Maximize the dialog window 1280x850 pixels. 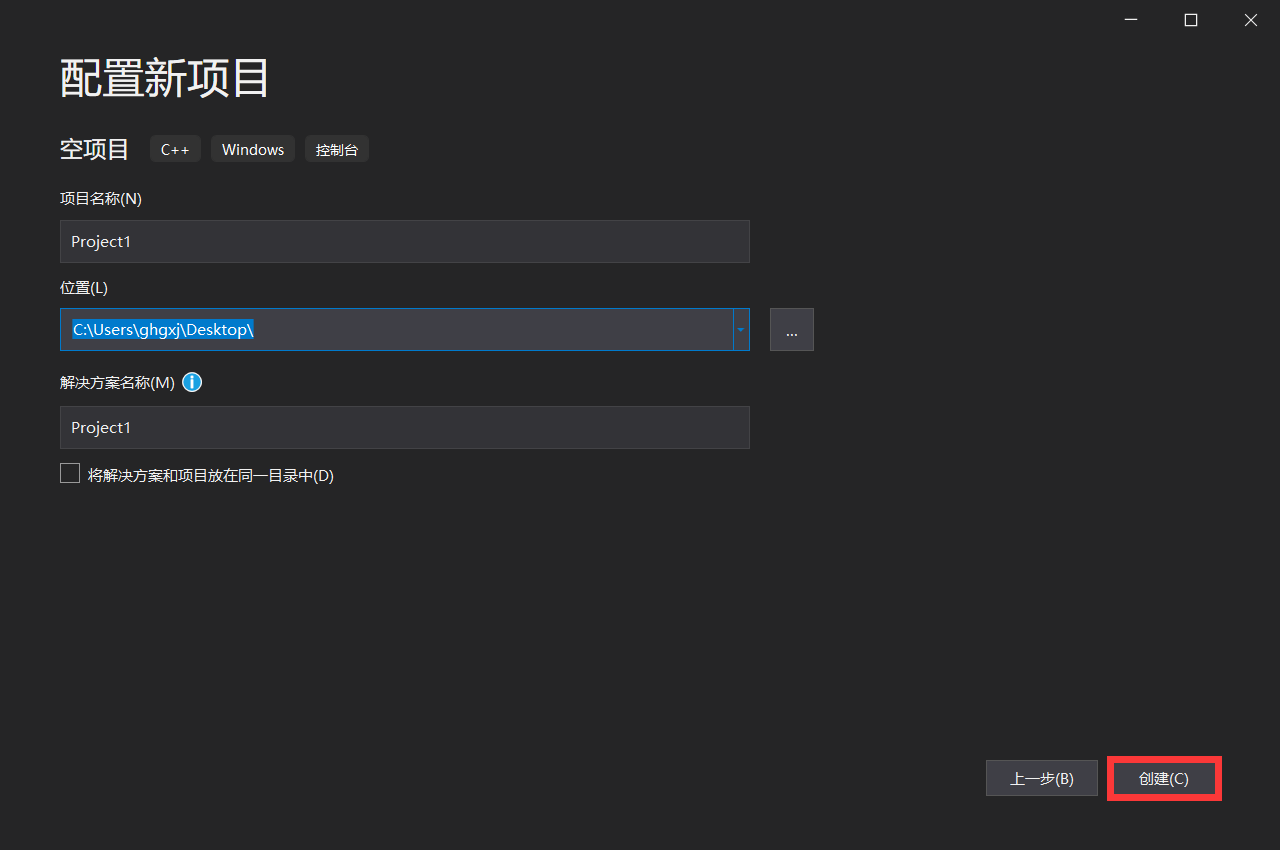point(1191,20)
